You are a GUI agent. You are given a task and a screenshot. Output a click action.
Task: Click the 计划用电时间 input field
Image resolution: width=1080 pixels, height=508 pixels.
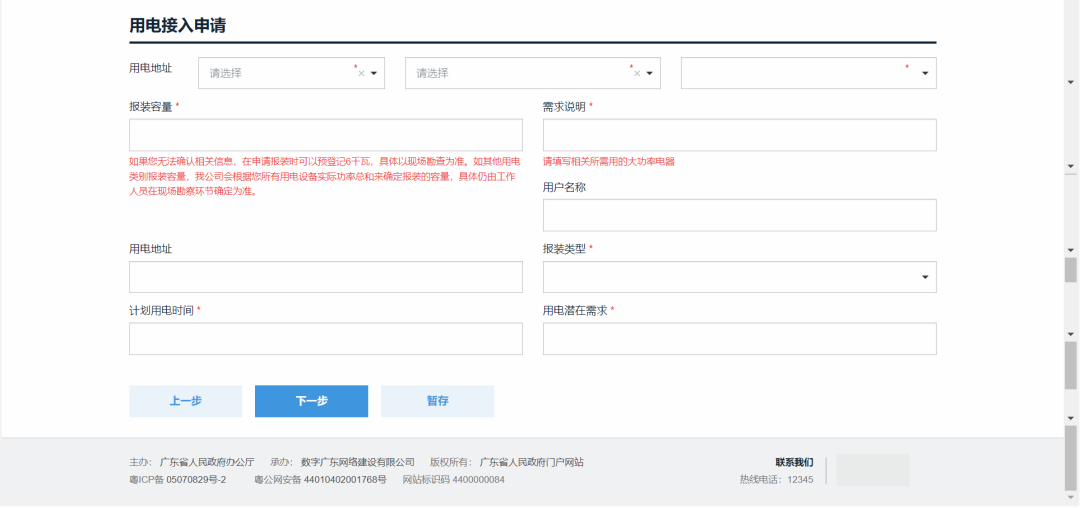[x=326, y=339]
